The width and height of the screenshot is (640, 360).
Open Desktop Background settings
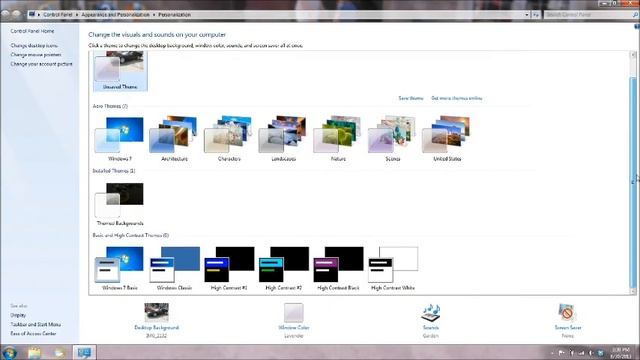[157, 320]
